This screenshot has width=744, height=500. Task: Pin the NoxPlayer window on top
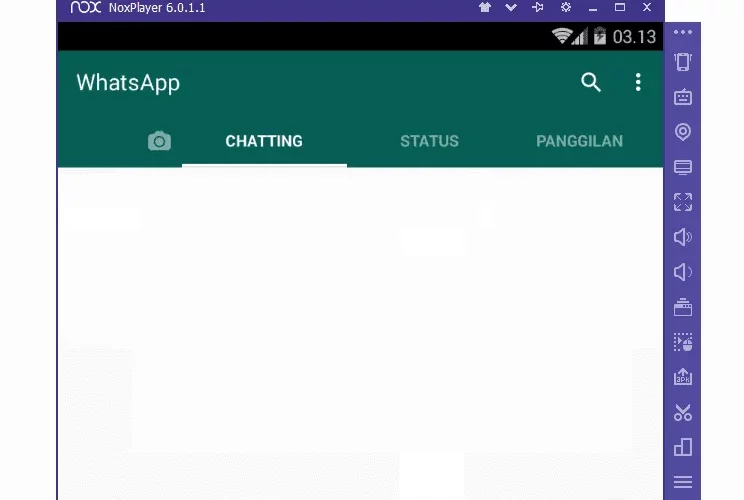[538, 7]
